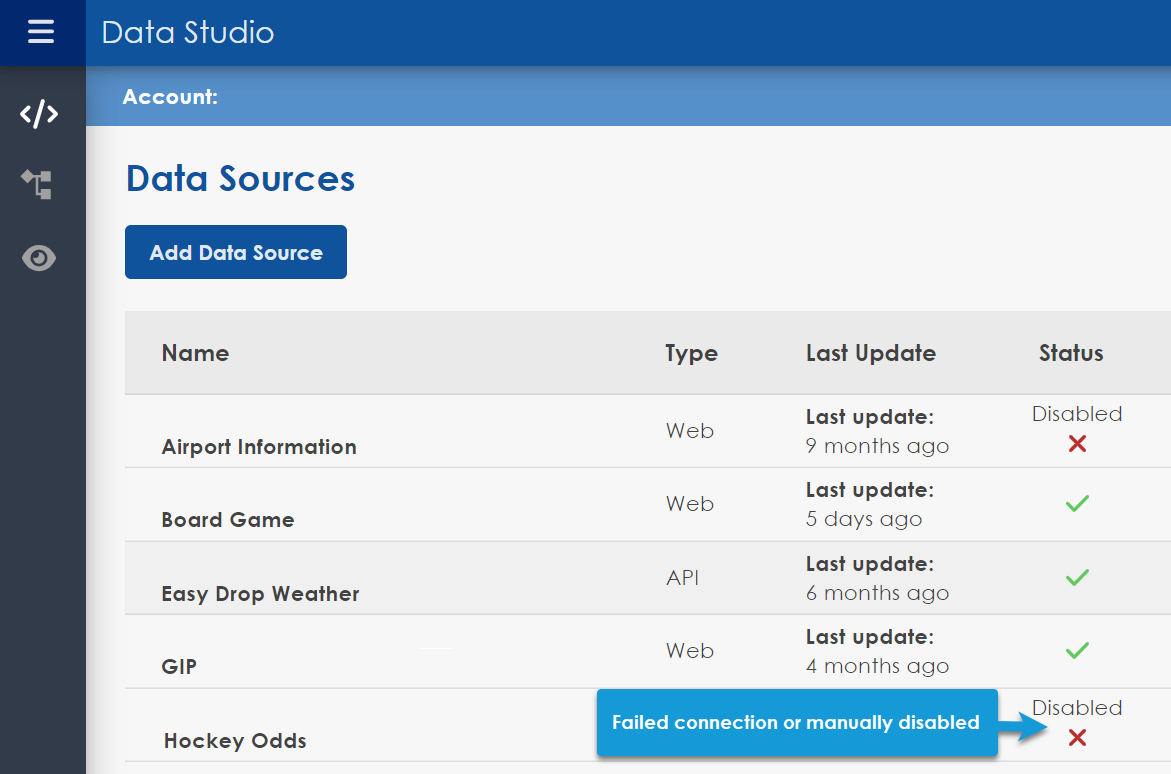Open the Airport Information data source
The image size is (1171, 774).
click(259, 447)
